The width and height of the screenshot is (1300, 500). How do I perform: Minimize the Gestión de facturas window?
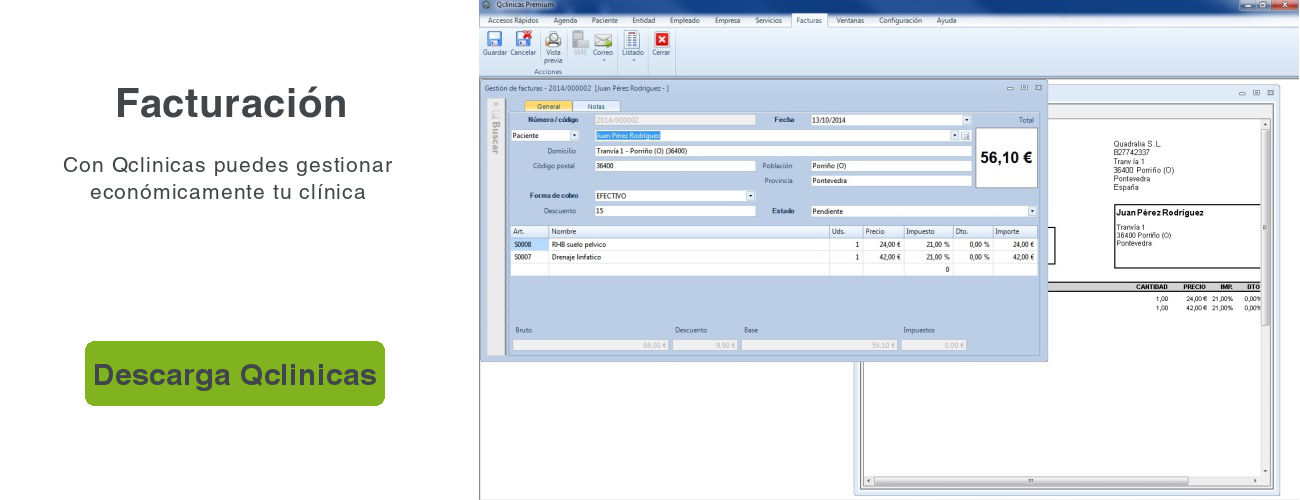(x=1010, y=88)
